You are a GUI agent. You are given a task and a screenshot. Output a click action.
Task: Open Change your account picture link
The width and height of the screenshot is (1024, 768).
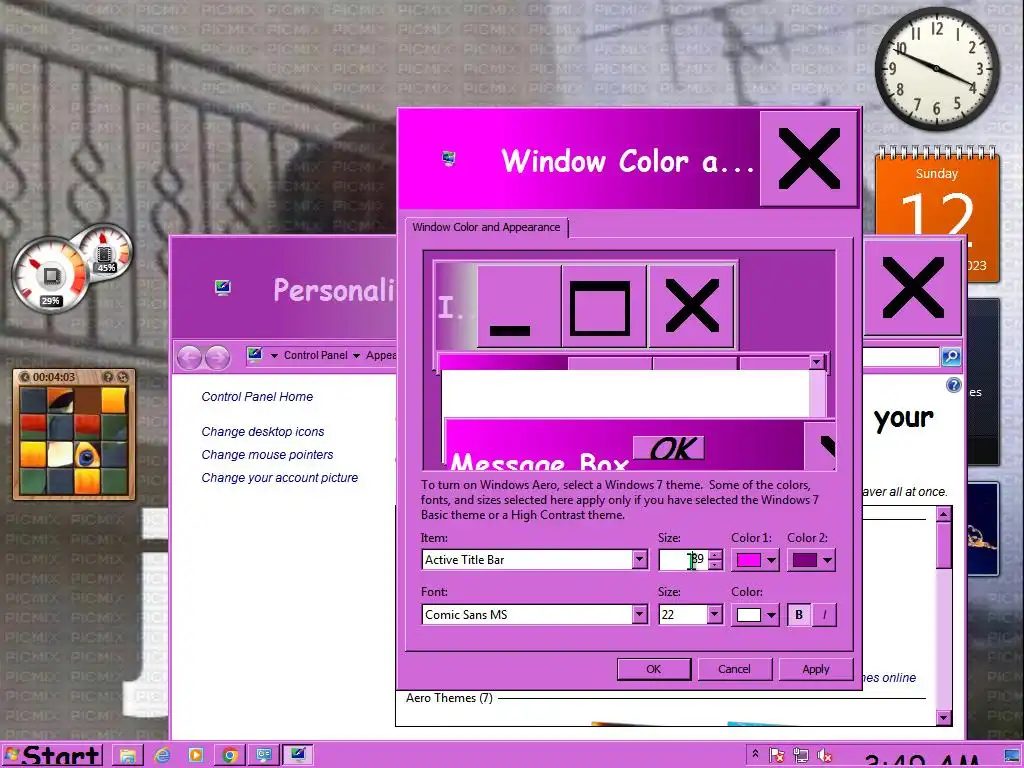tap(280, 477)
